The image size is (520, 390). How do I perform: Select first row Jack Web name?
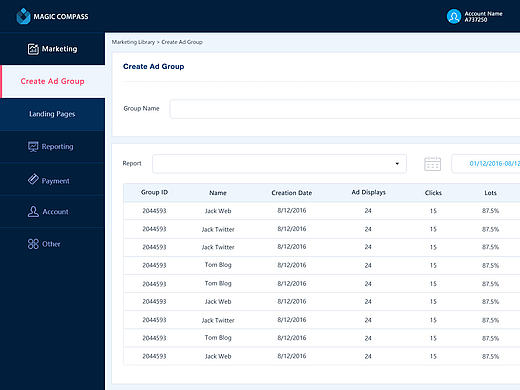[x=218, y=211]
